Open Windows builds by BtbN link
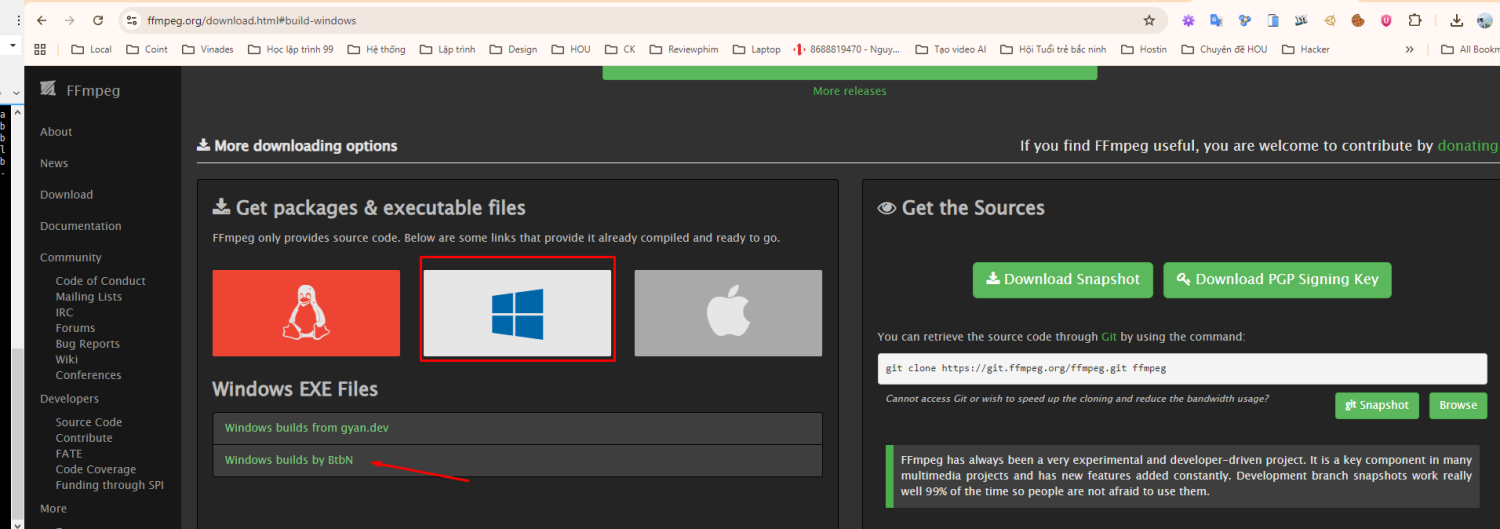The height and width of the screenshot is (529, 1500). point(289,460)
